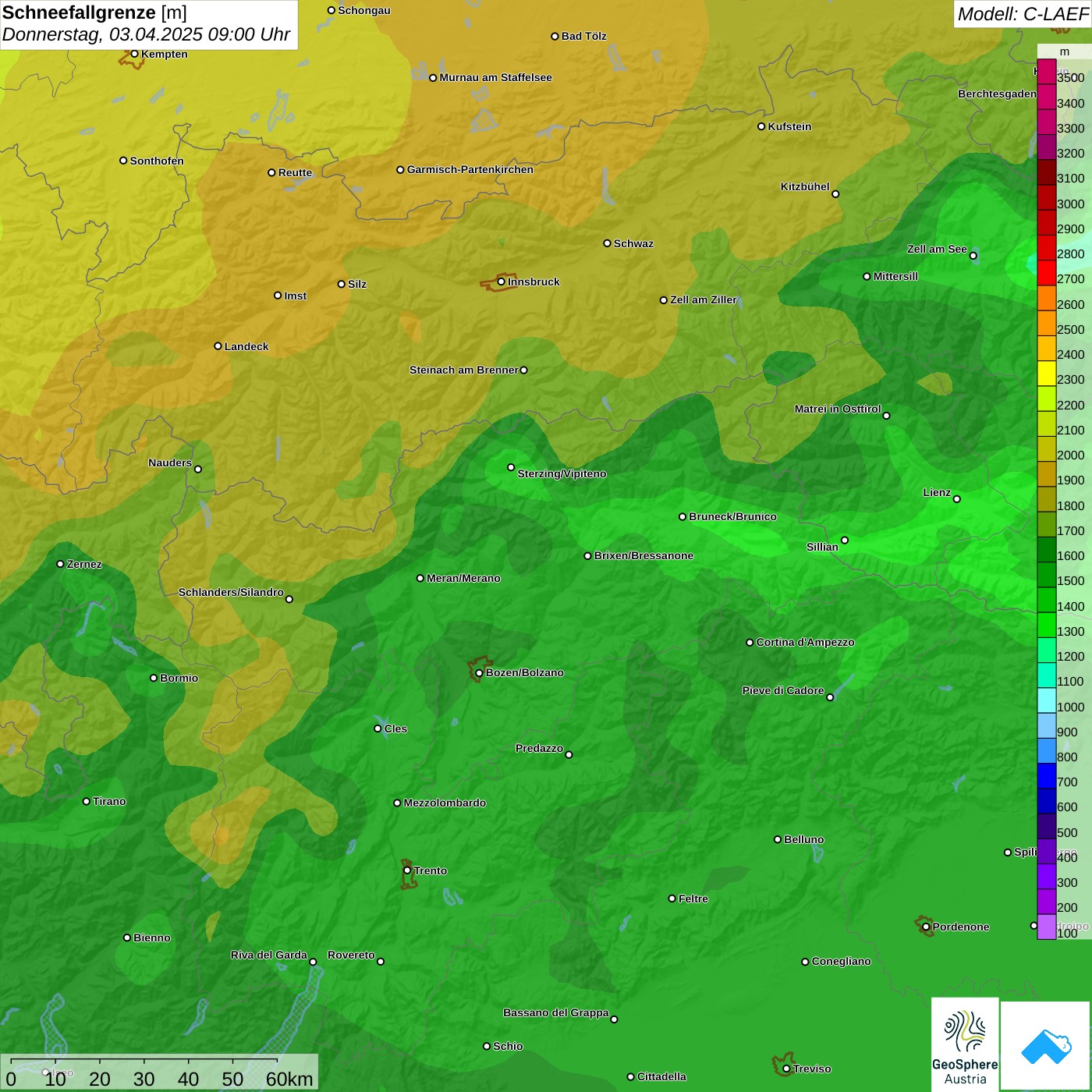The width and height of the screenshot is (1092, 1092).
Task: Click the Bozen/Bolzano city marker dot
Action: [x=480, y=673]
